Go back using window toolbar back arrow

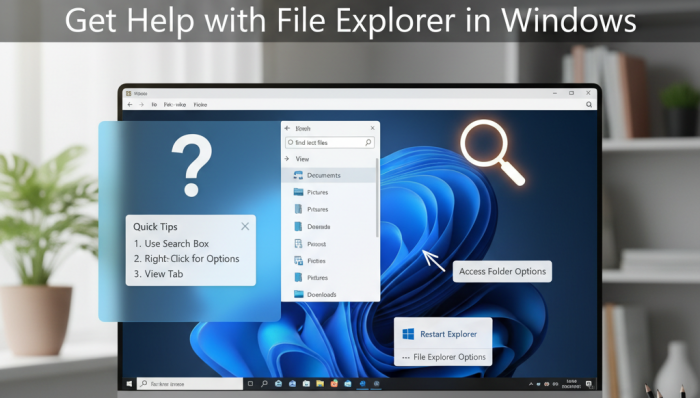pyautogui.click(x=130, y=104)
